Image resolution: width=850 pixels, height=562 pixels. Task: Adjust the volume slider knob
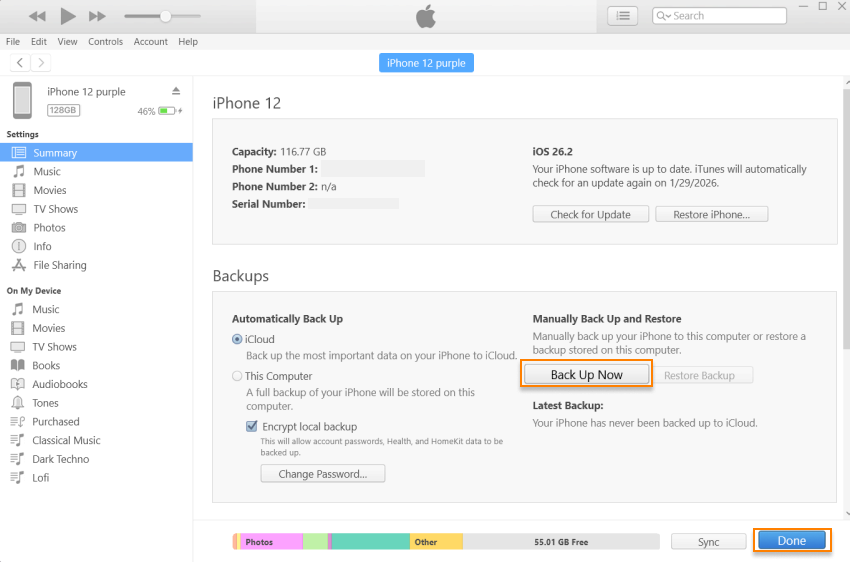click(x=165, y=16)
